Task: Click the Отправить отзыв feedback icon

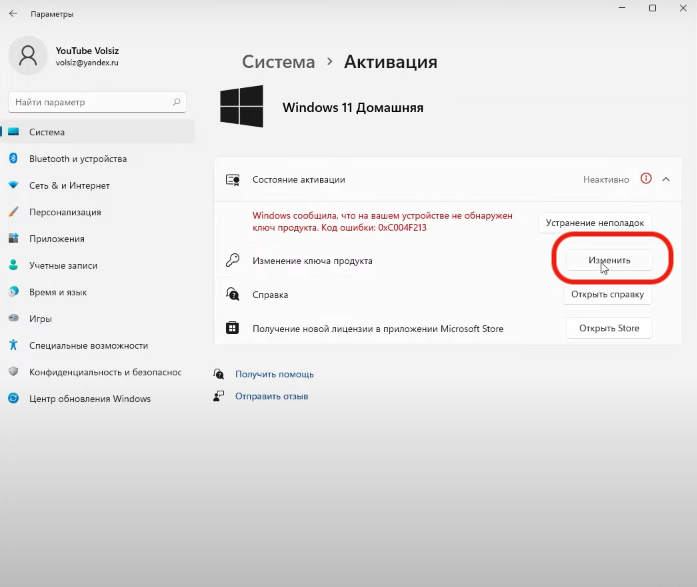Action: [x=218, y=395]
